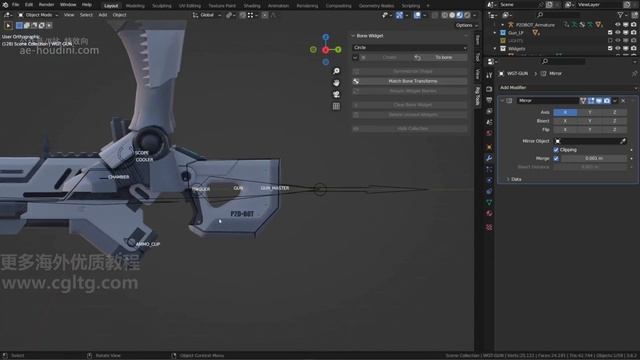Click the outliner filter funnel icon

[x=620, y=15]
